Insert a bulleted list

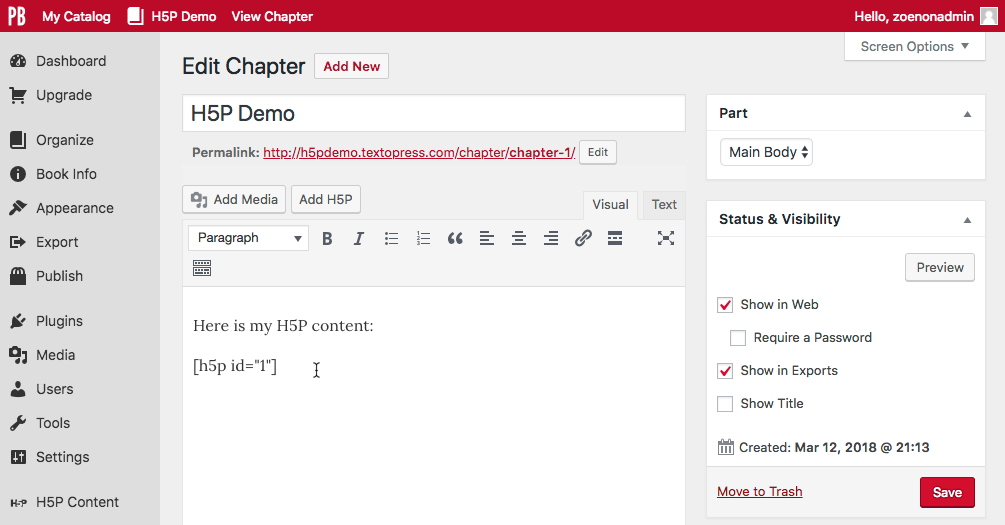tap(391, 238)
